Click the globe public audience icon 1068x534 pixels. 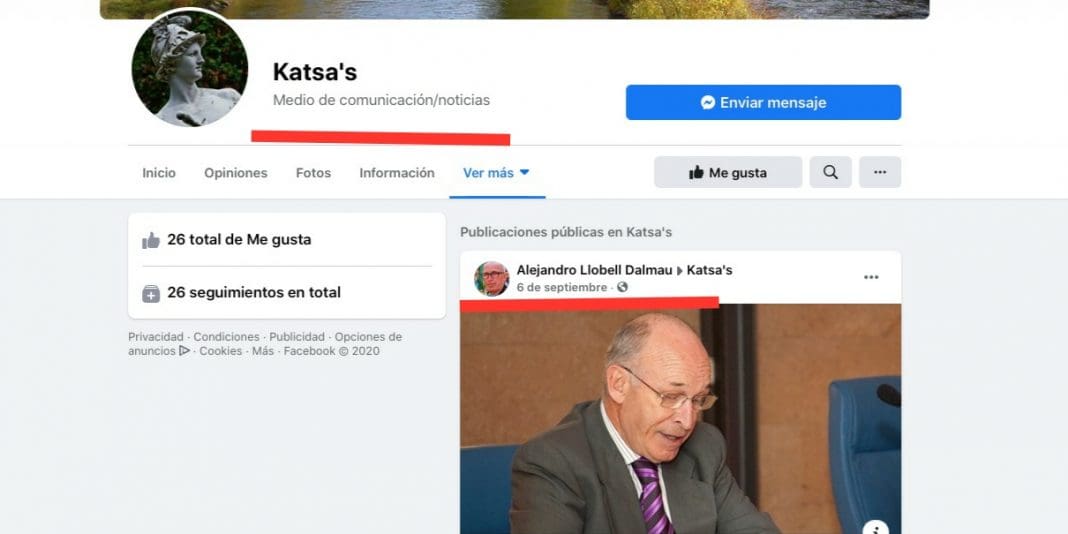[x=622, y=287]
